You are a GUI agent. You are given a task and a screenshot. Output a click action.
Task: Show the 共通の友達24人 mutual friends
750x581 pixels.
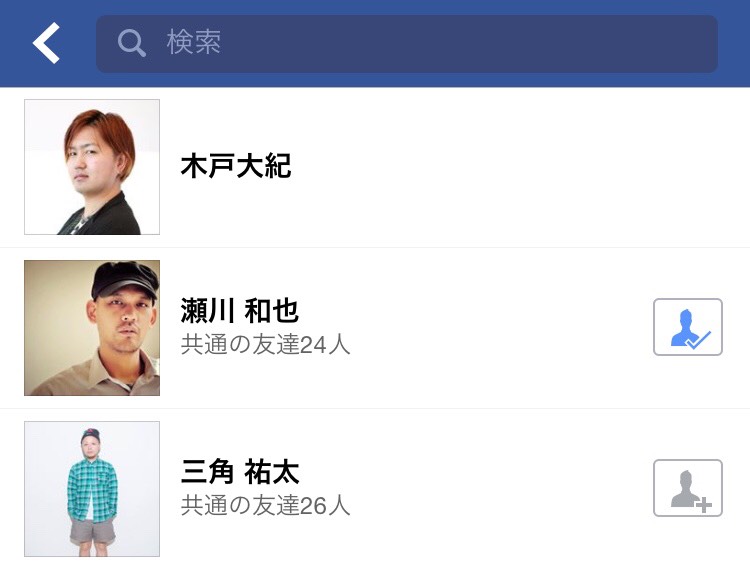(x=266, y=345)
